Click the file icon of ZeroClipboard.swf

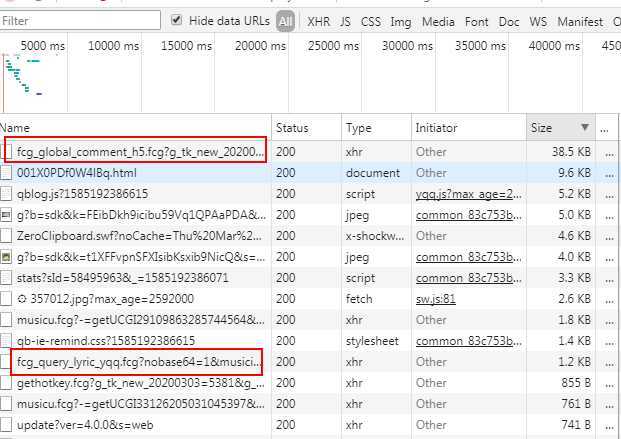coord(6,236)
